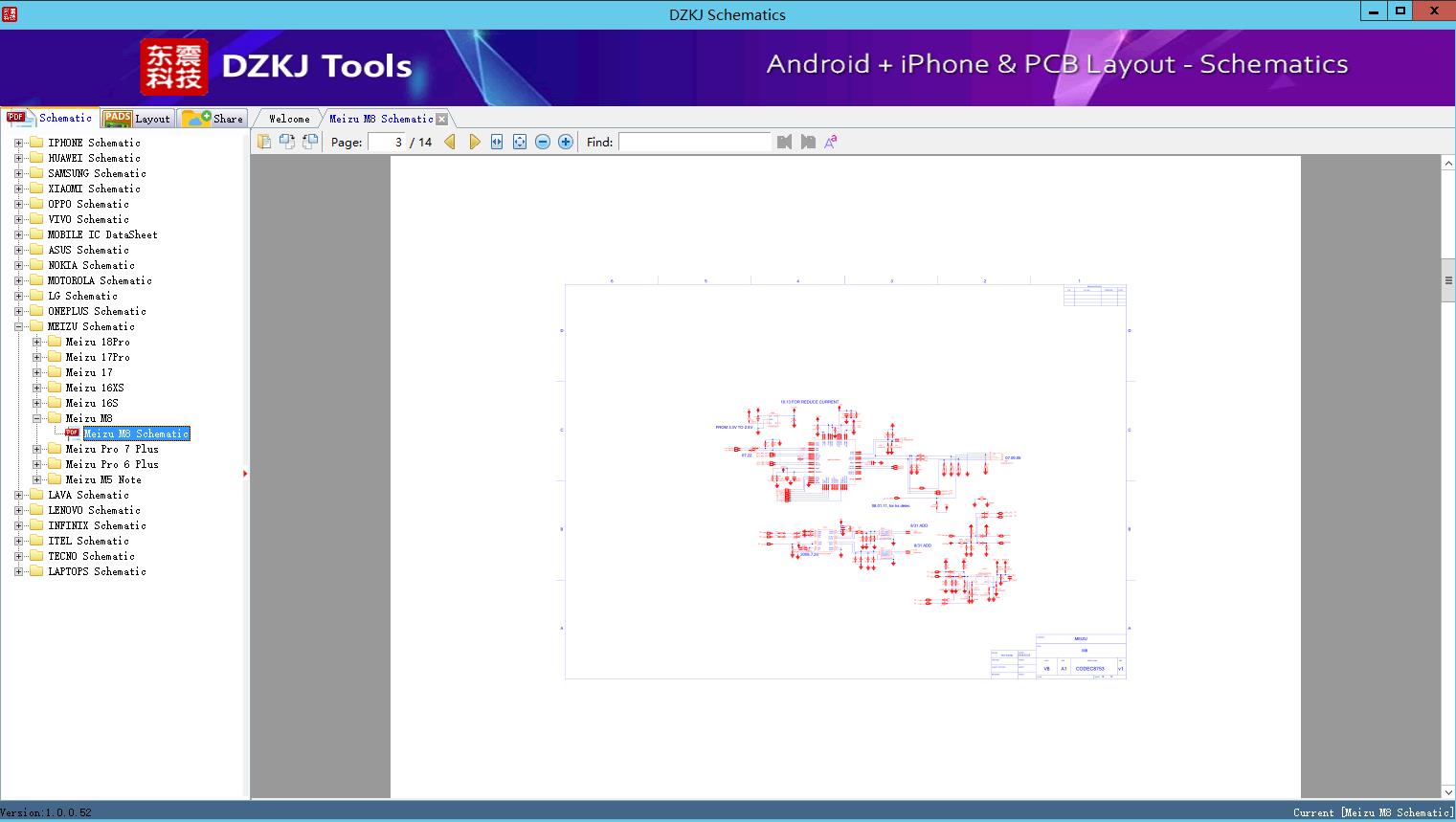Viewport: 1456px width, 822px height.
Task: Toggle case-sensitive search with the Aa icon
Action: tap(829, 141)
